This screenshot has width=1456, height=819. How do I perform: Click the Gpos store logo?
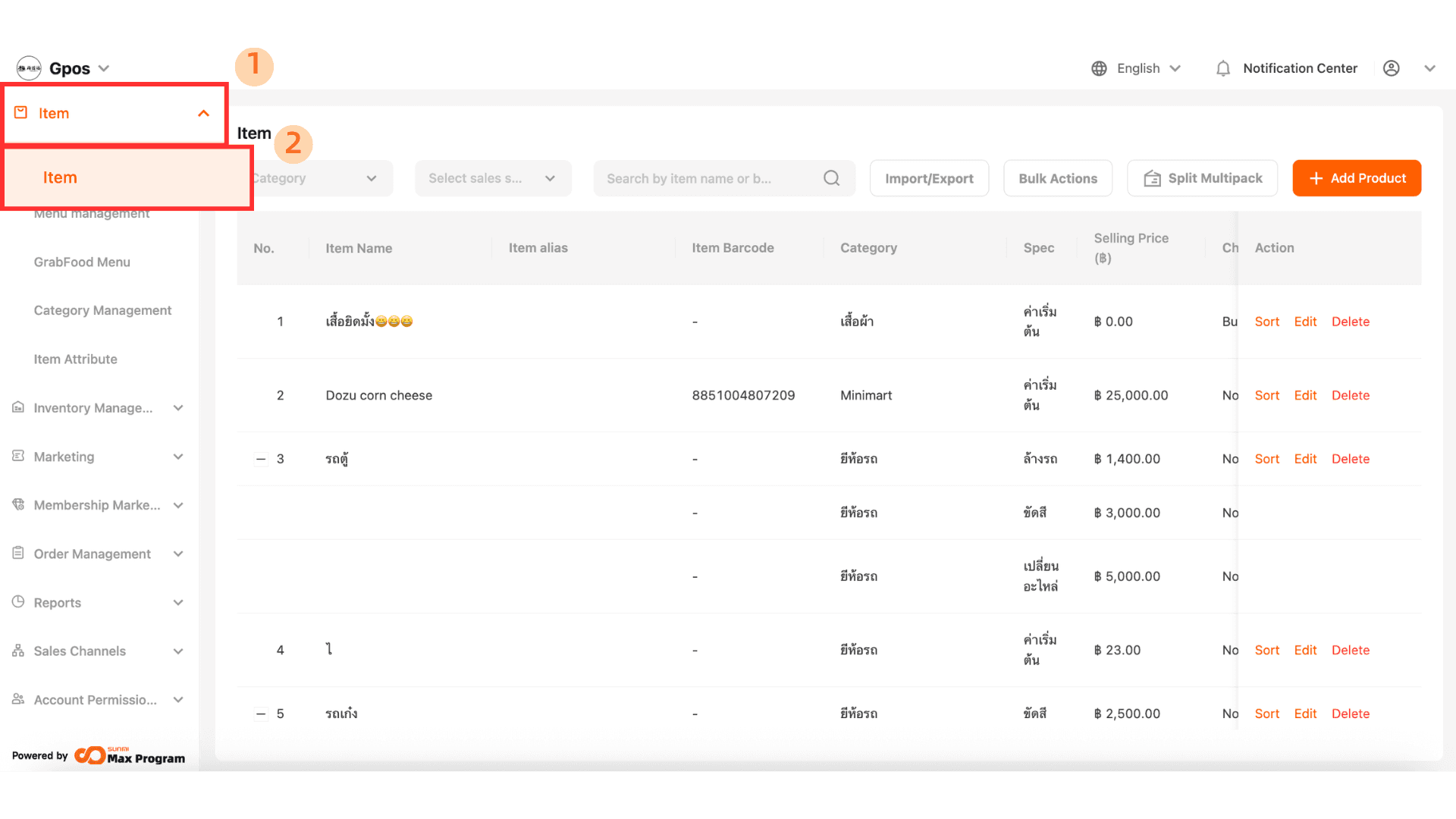pos(29,68)
